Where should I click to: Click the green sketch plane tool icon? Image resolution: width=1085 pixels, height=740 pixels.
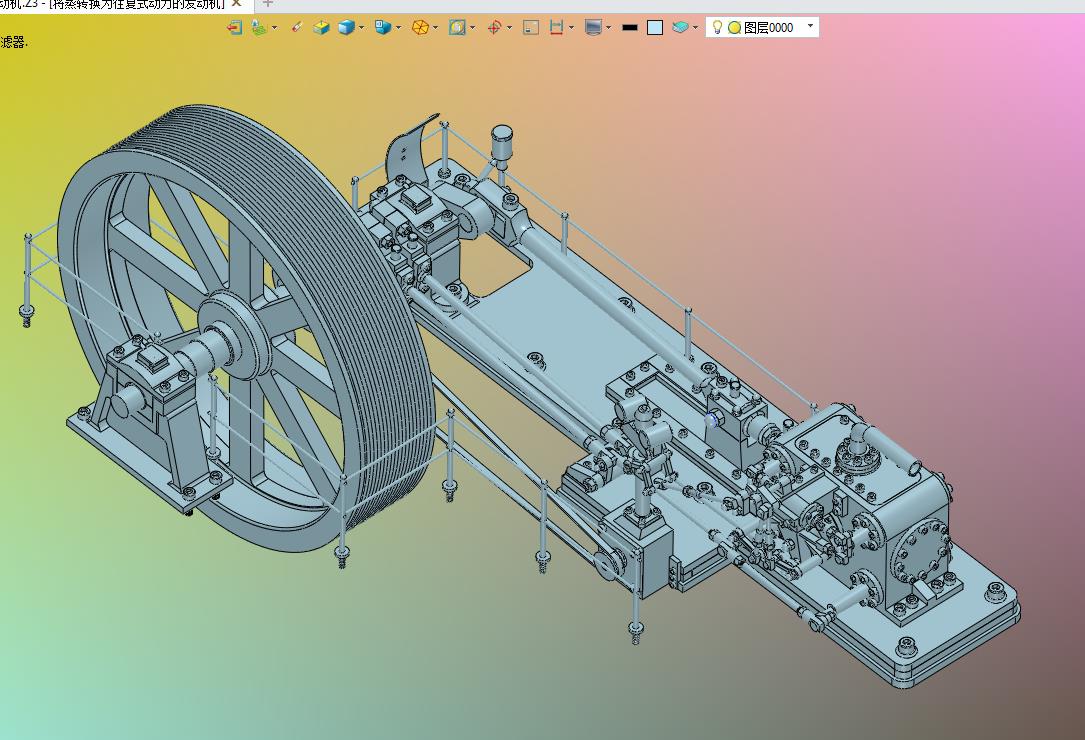[x=259, y=28]
